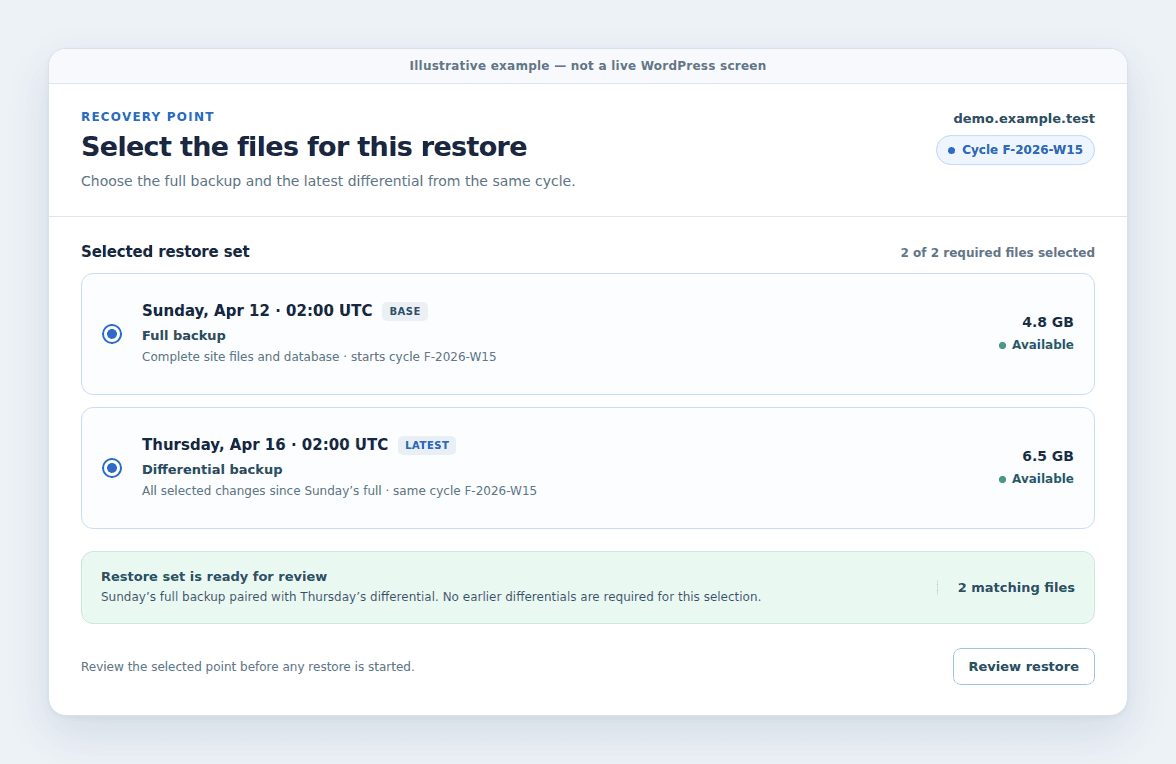
Task: Select the Thursday, Apr 16 differential radio
Action: coord(112,468)
